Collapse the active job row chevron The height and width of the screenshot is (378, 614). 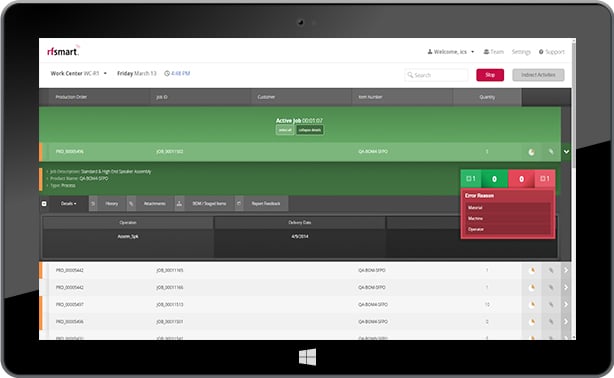[x=566, y=152]
